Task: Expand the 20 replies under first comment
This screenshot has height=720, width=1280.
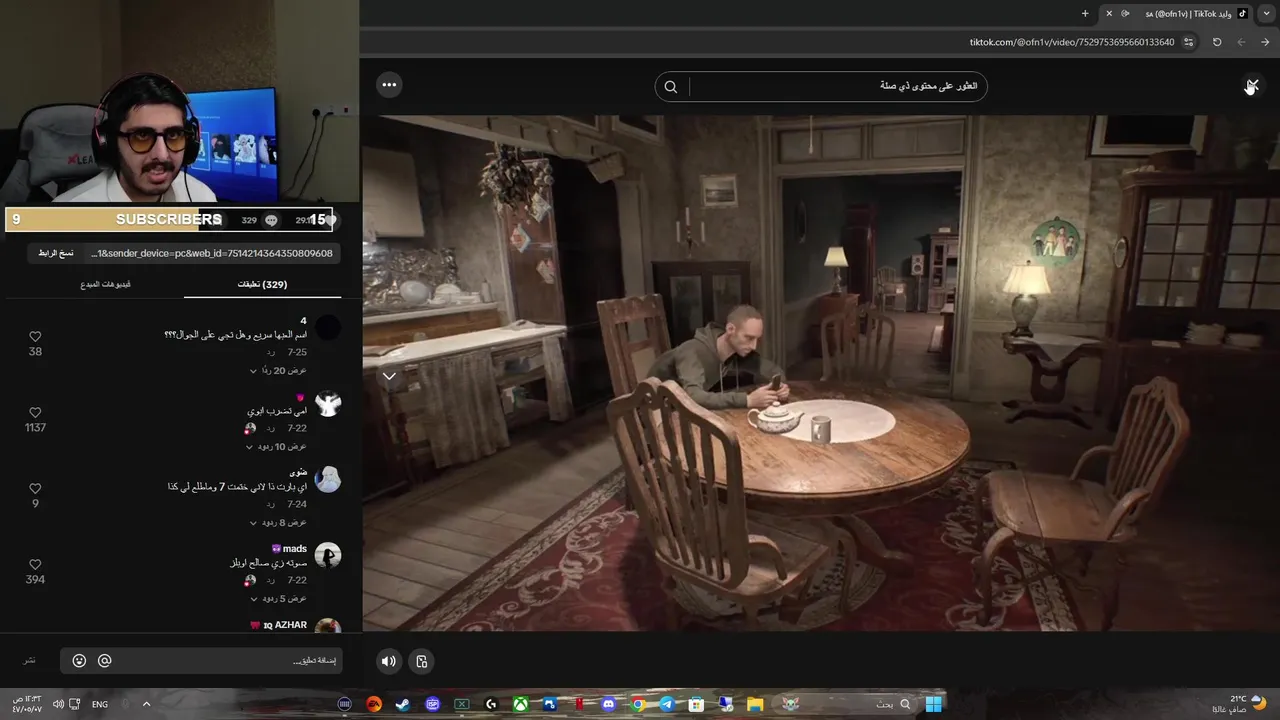Action: pyautogui.click(x=278, y=371)
